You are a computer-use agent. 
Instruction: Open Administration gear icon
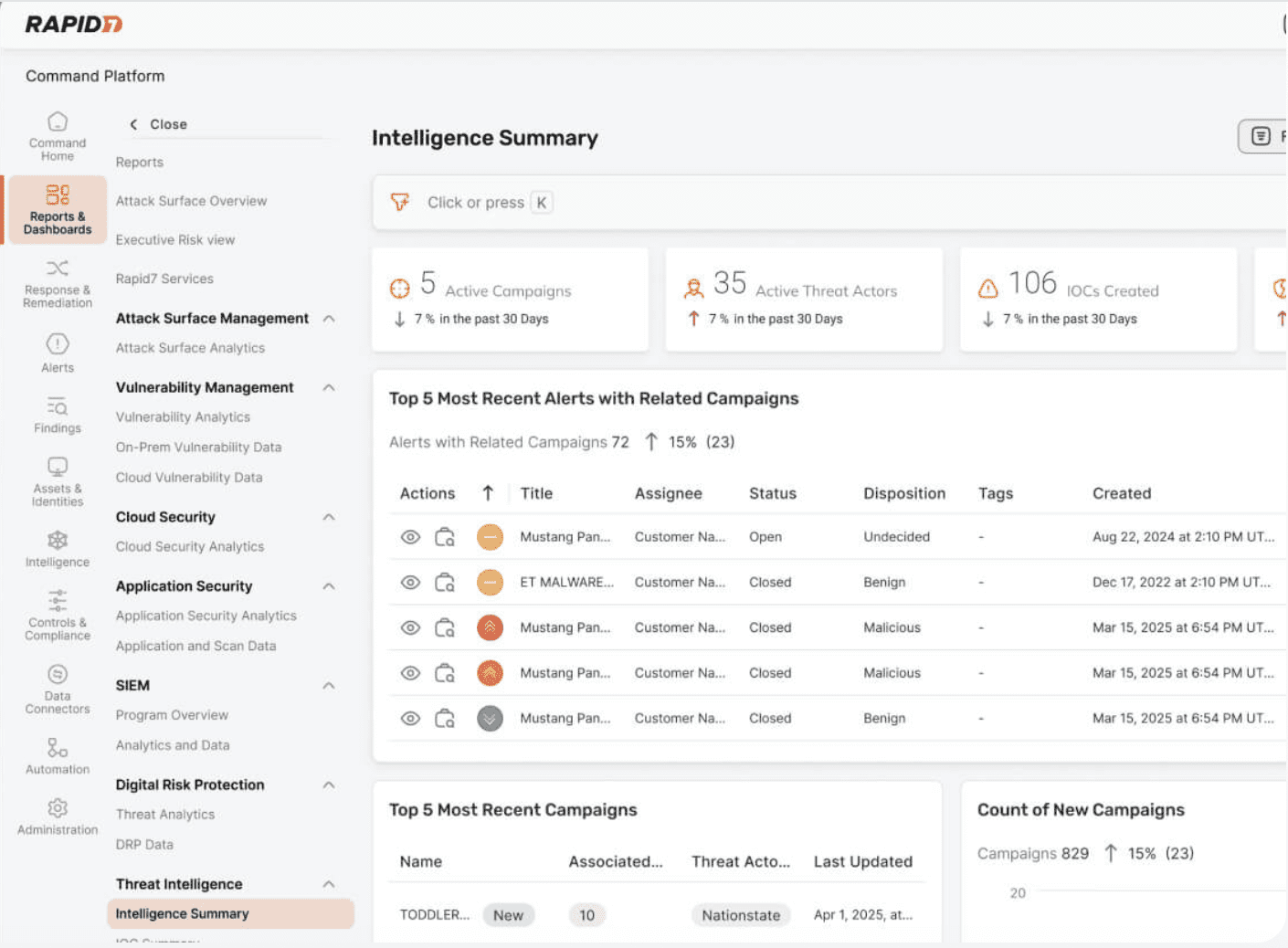click(58, 808)
